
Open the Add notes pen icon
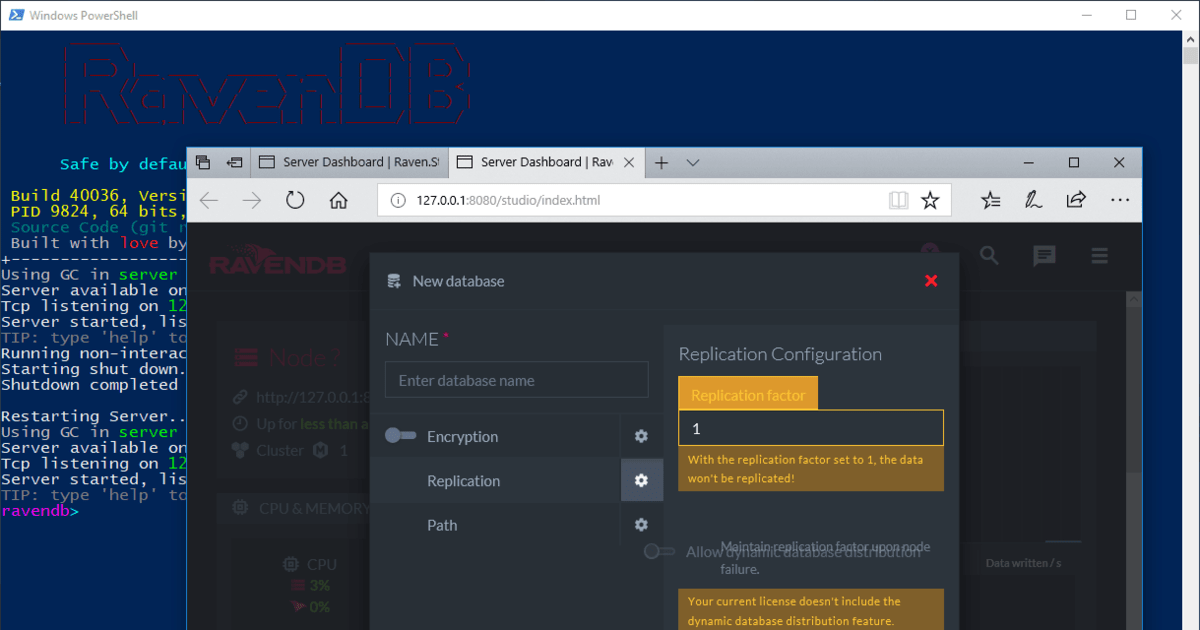coord(1033,200)
